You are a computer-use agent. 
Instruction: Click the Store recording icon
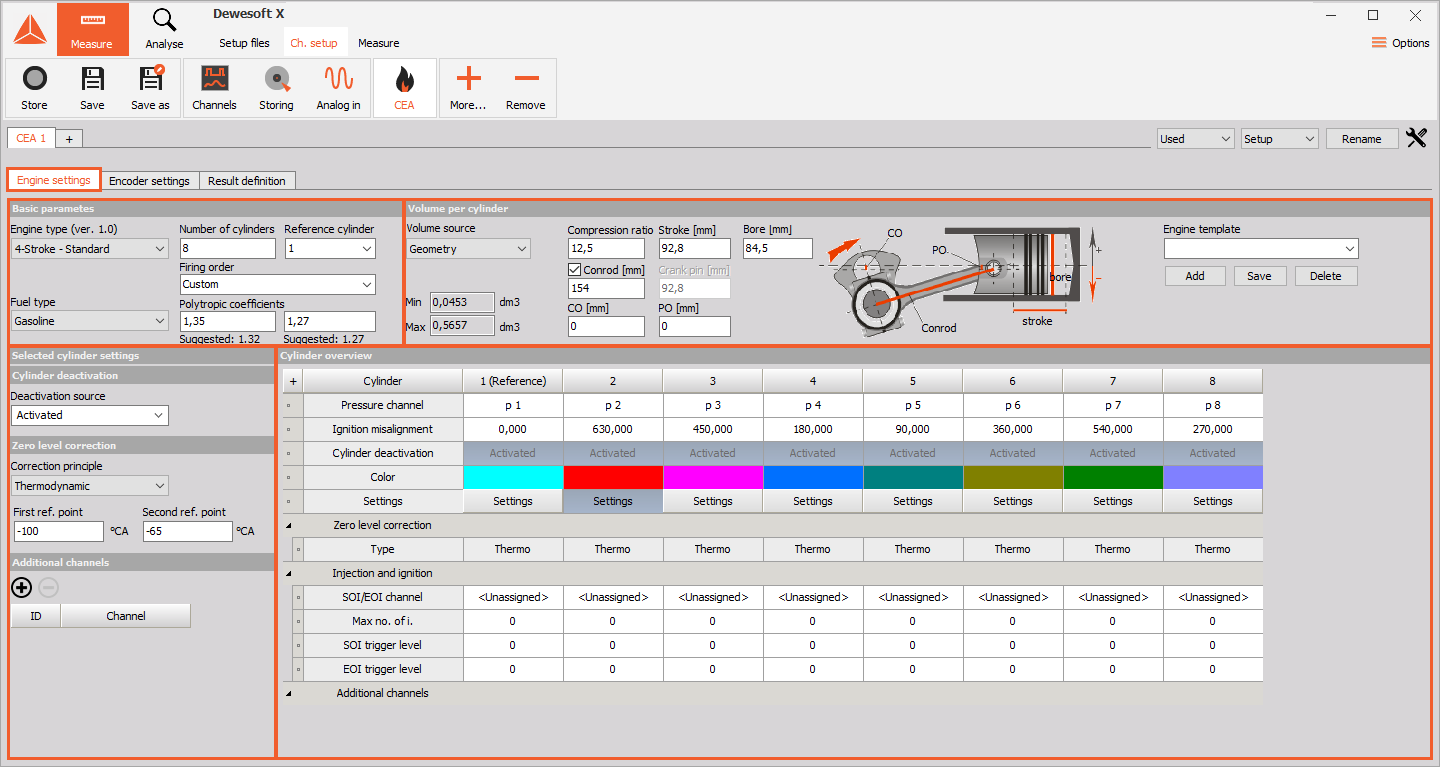[34, 88]
